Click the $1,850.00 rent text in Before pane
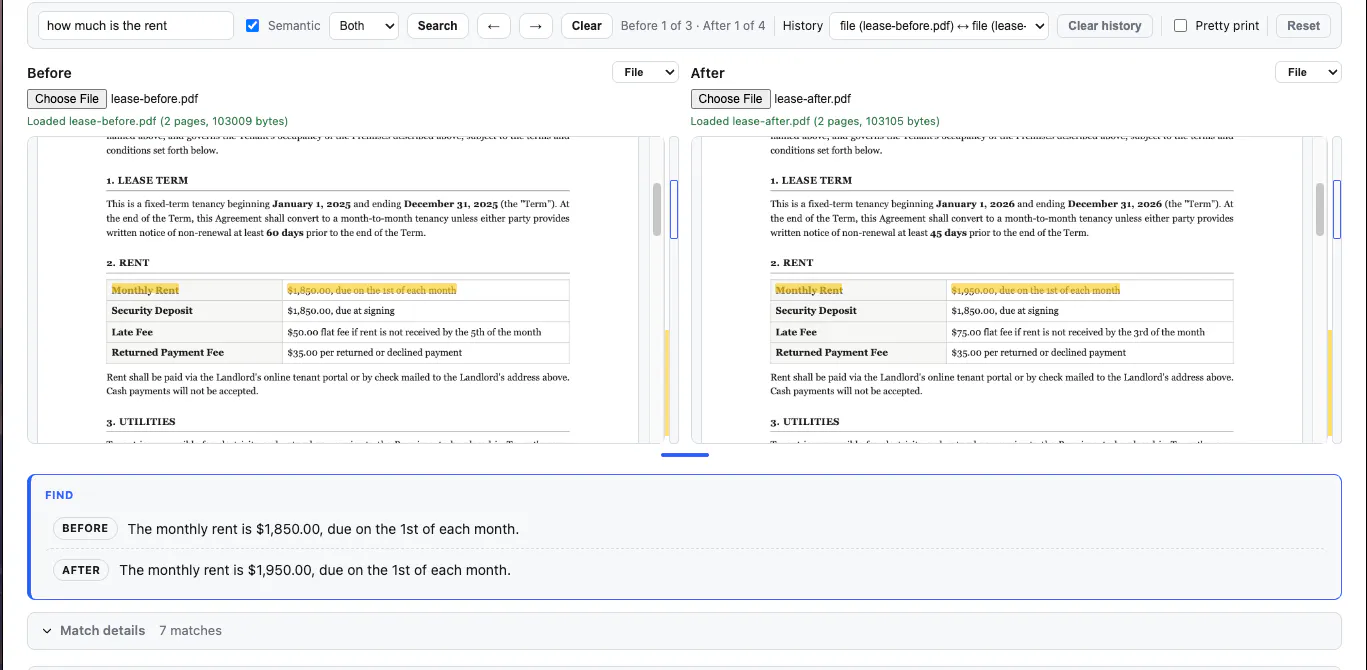Image resolution: width=1367 pixels, height=670 pixels. [x=371, y=290]
